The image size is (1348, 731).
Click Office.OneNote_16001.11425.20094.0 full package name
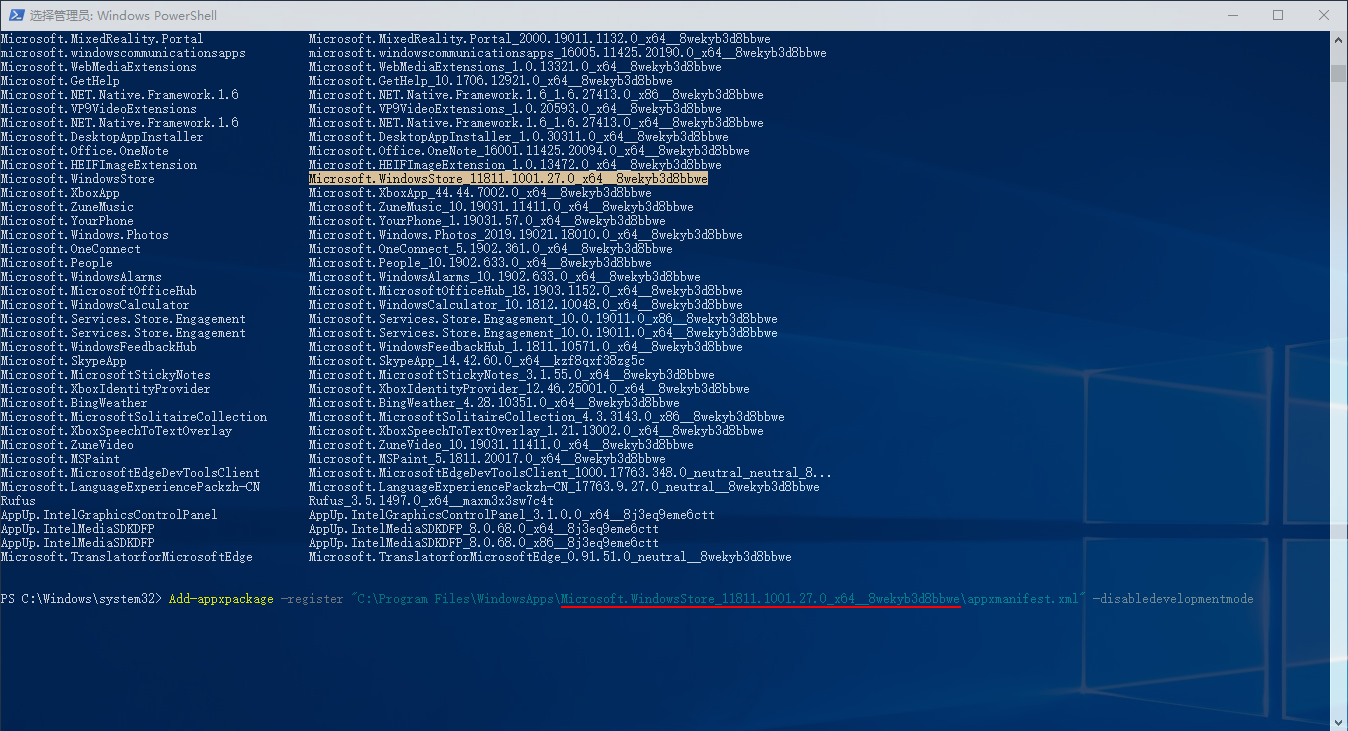coord(529,151)
